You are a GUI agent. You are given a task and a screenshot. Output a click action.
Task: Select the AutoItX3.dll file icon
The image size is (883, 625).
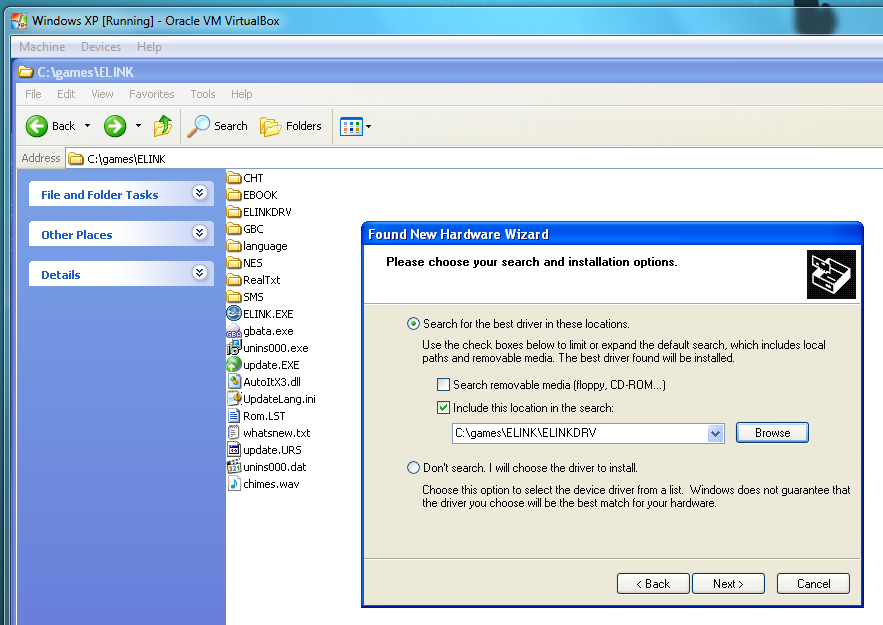pyautogui.click(x=234, y=382)
